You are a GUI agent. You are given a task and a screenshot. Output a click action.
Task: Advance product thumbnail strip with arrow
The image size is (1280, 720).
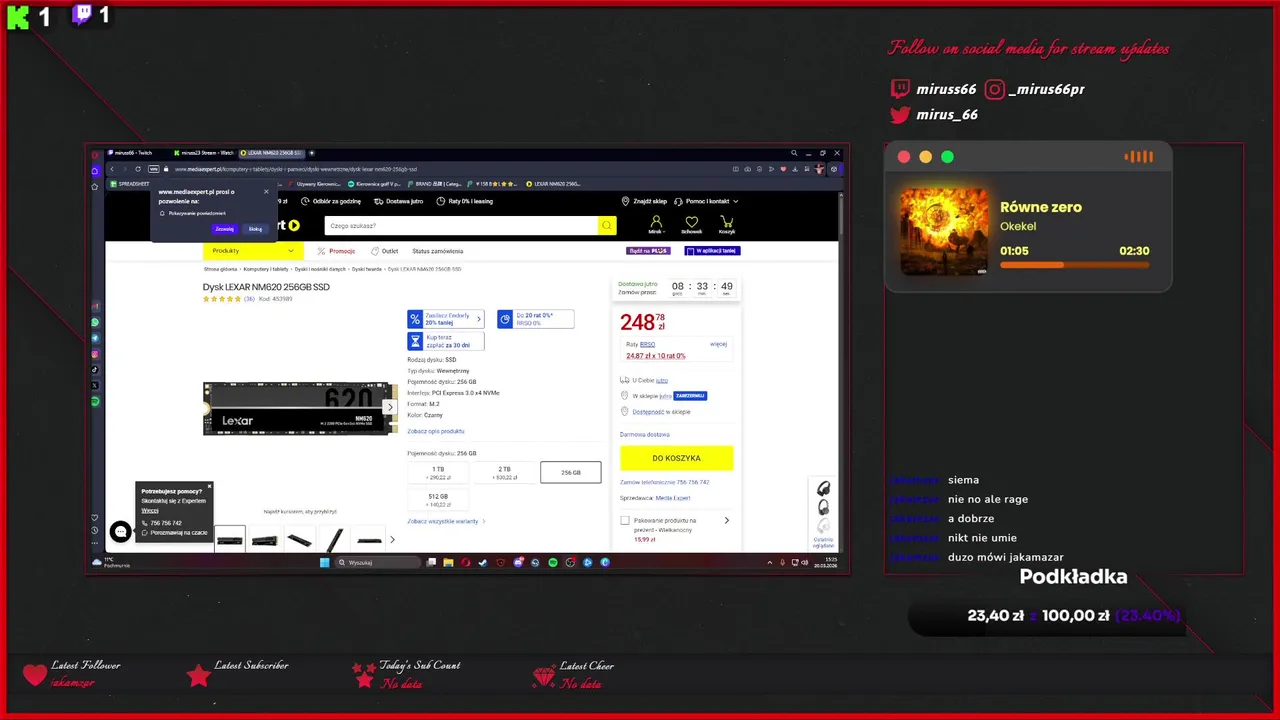click(x=392, y=540)
